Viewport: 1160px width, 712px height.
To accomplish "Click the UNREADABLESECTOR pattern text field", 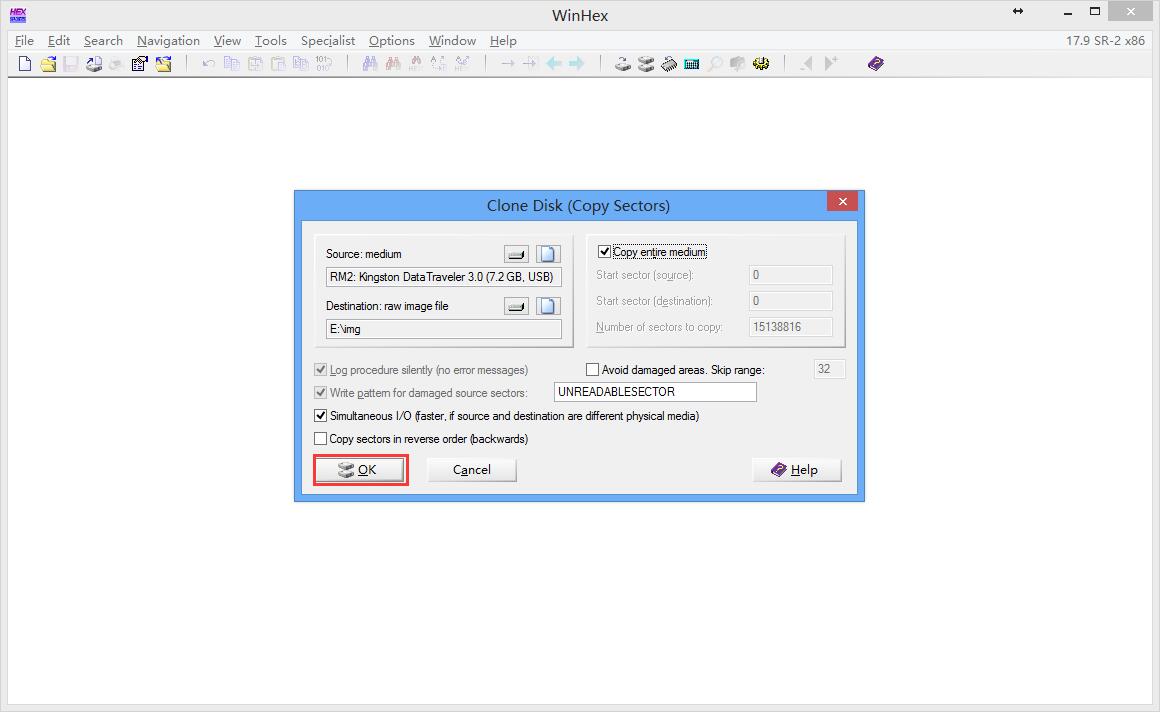I will [x=655, y=392].
